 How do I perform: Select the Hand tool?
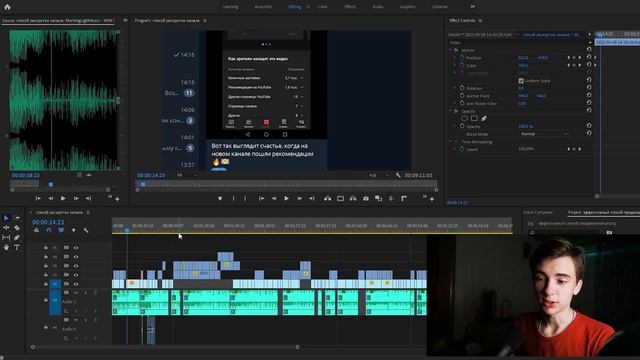point(6,247)
